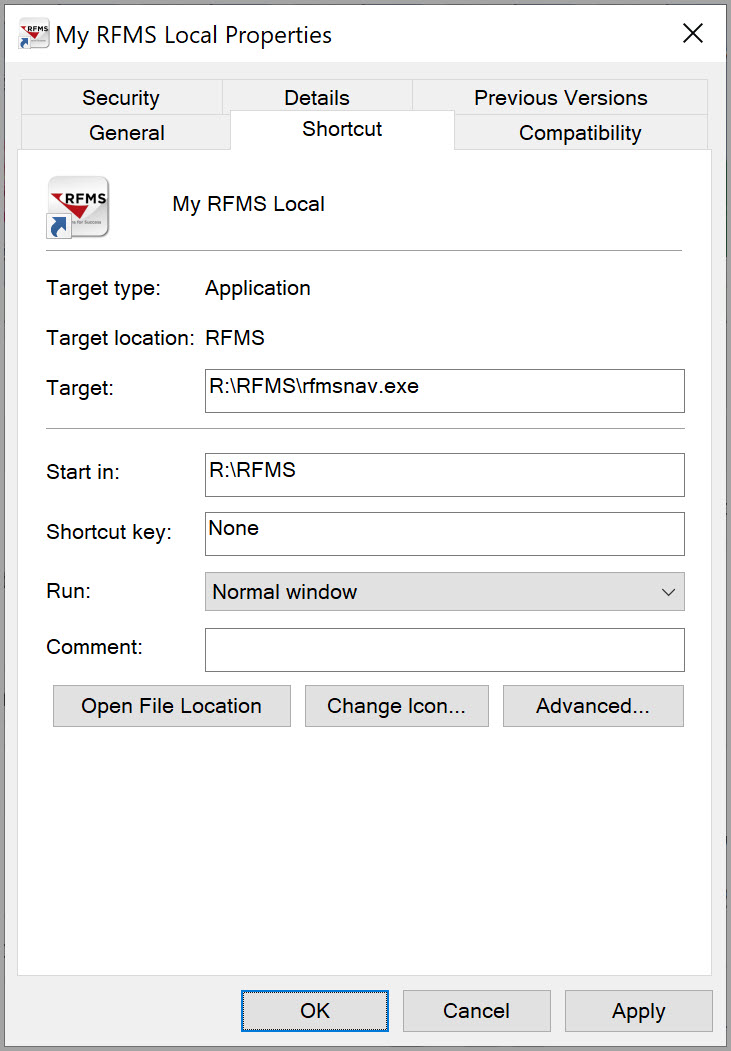Image resolution: width=731 pixels, height=1051 pixels.
Task: Click the Open File Location button
Action: pyautogui.click(x=172, y=706)
